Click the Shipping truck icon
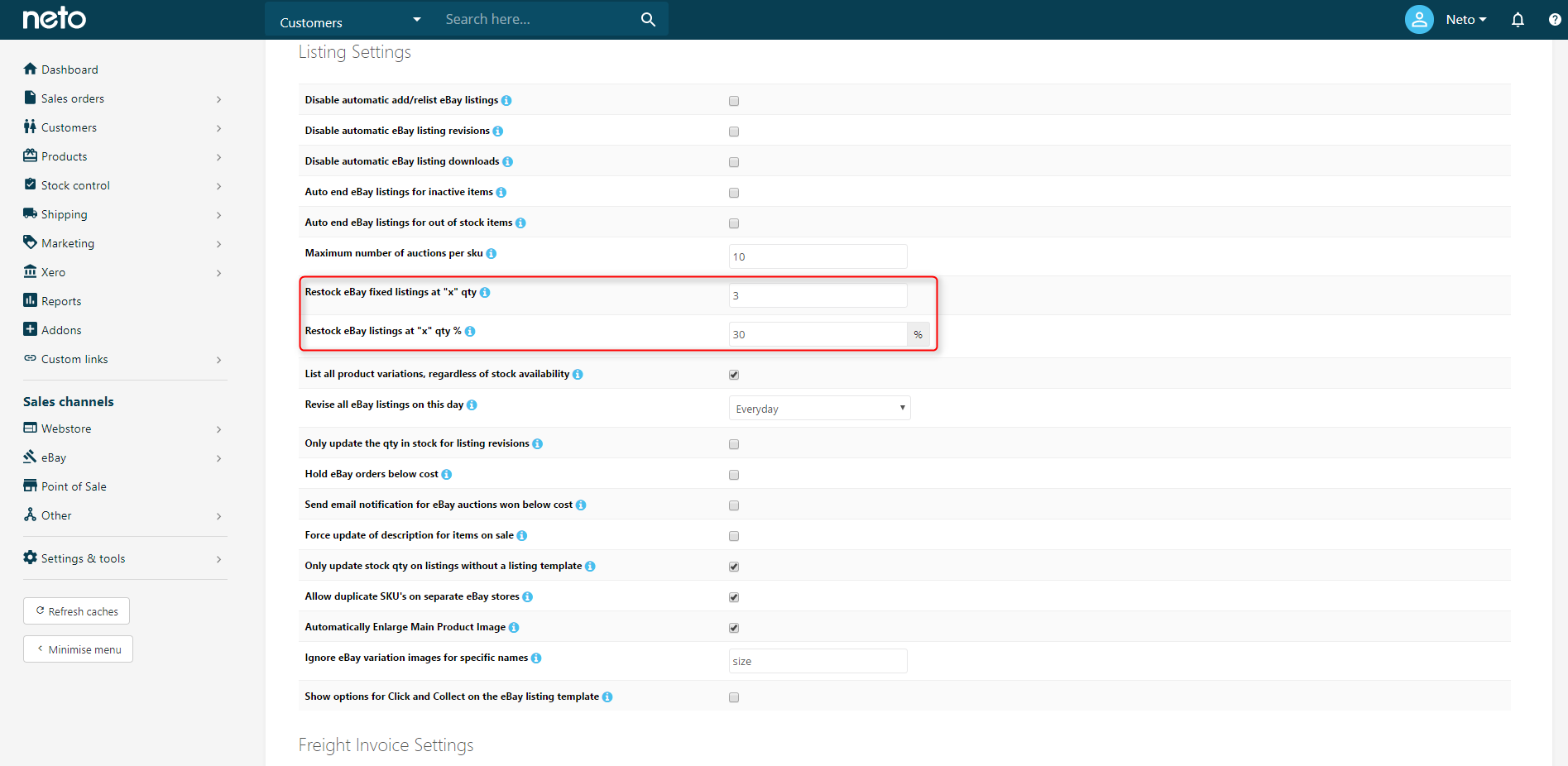Viewport: 1568px width, 766px height. (x=31, y=213)
